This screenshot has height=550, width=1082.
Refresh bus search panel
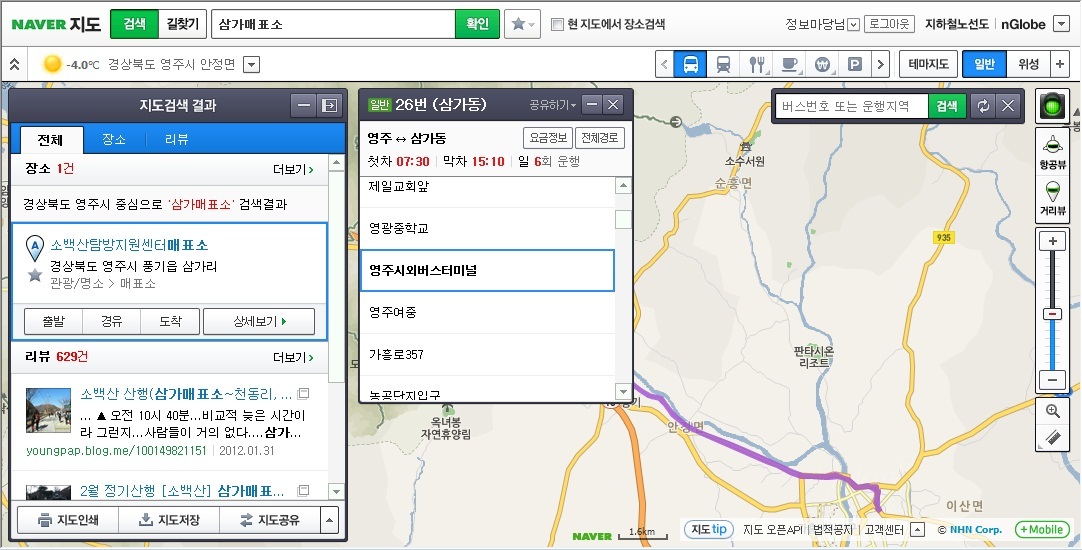click(983, 106)
